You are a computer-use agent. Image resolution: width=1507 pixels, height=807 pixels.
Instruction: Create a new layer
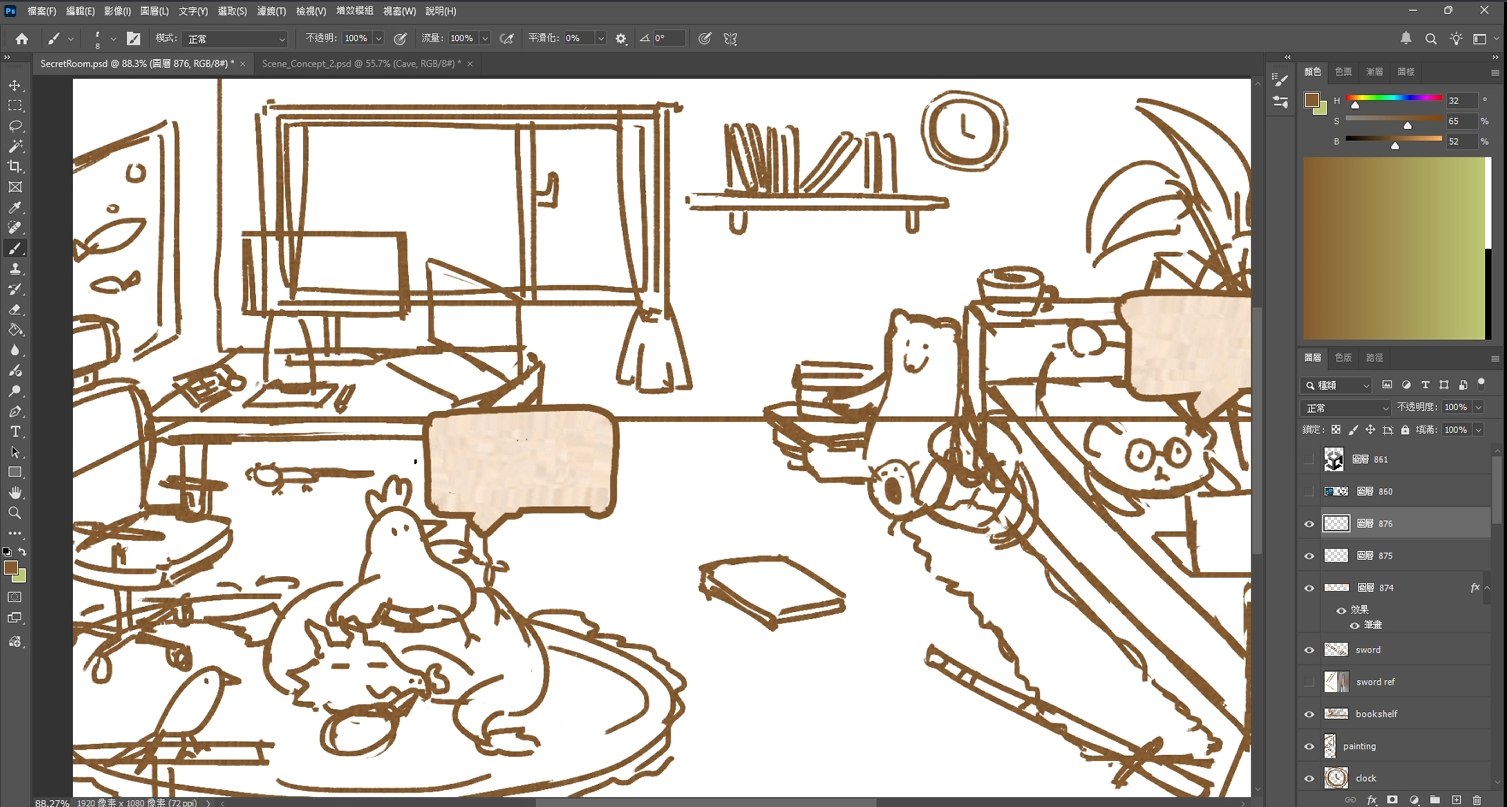pos(1456,800)
